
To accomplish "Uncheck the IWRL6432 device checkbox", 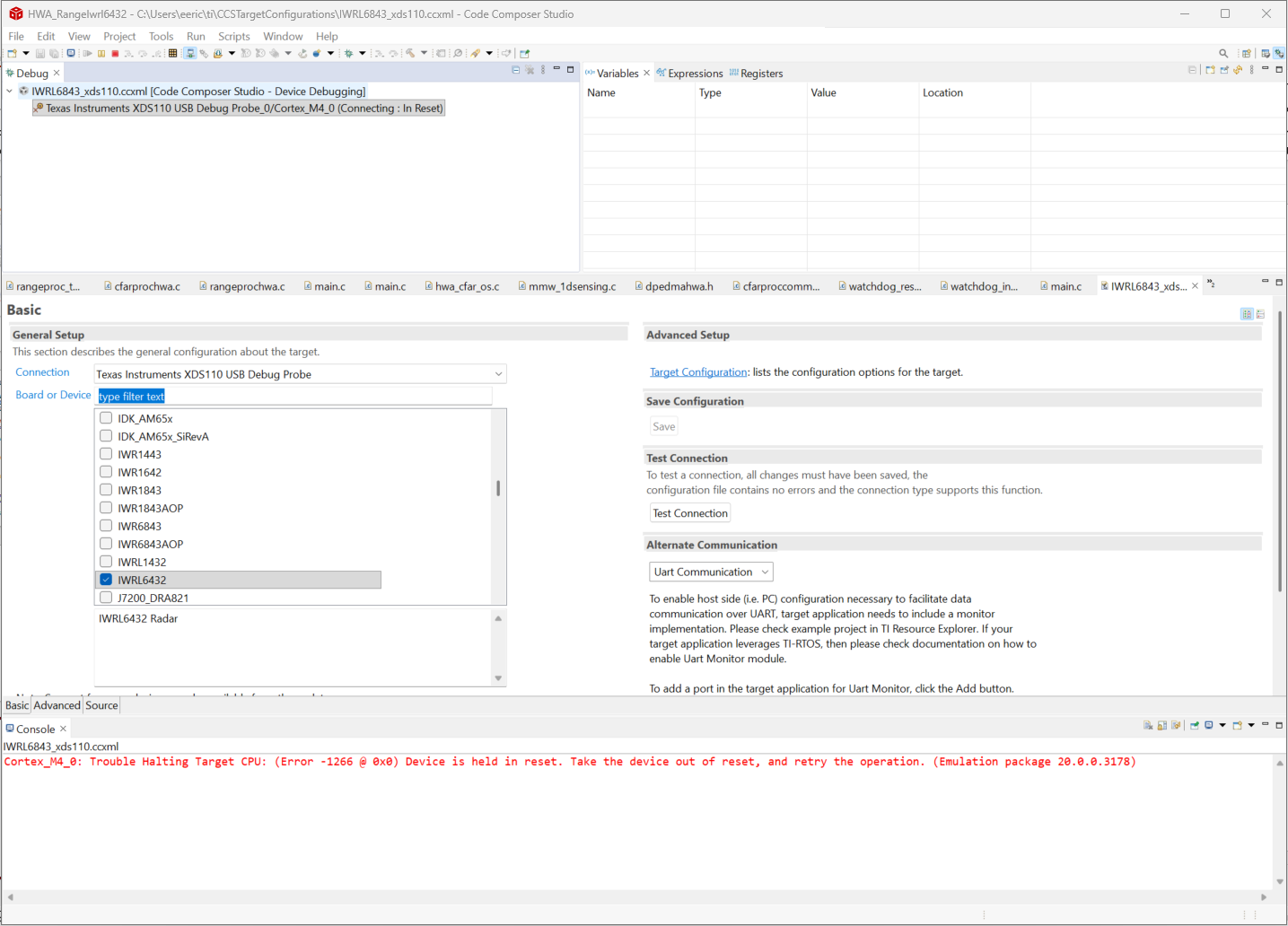I will pos(106,580).
